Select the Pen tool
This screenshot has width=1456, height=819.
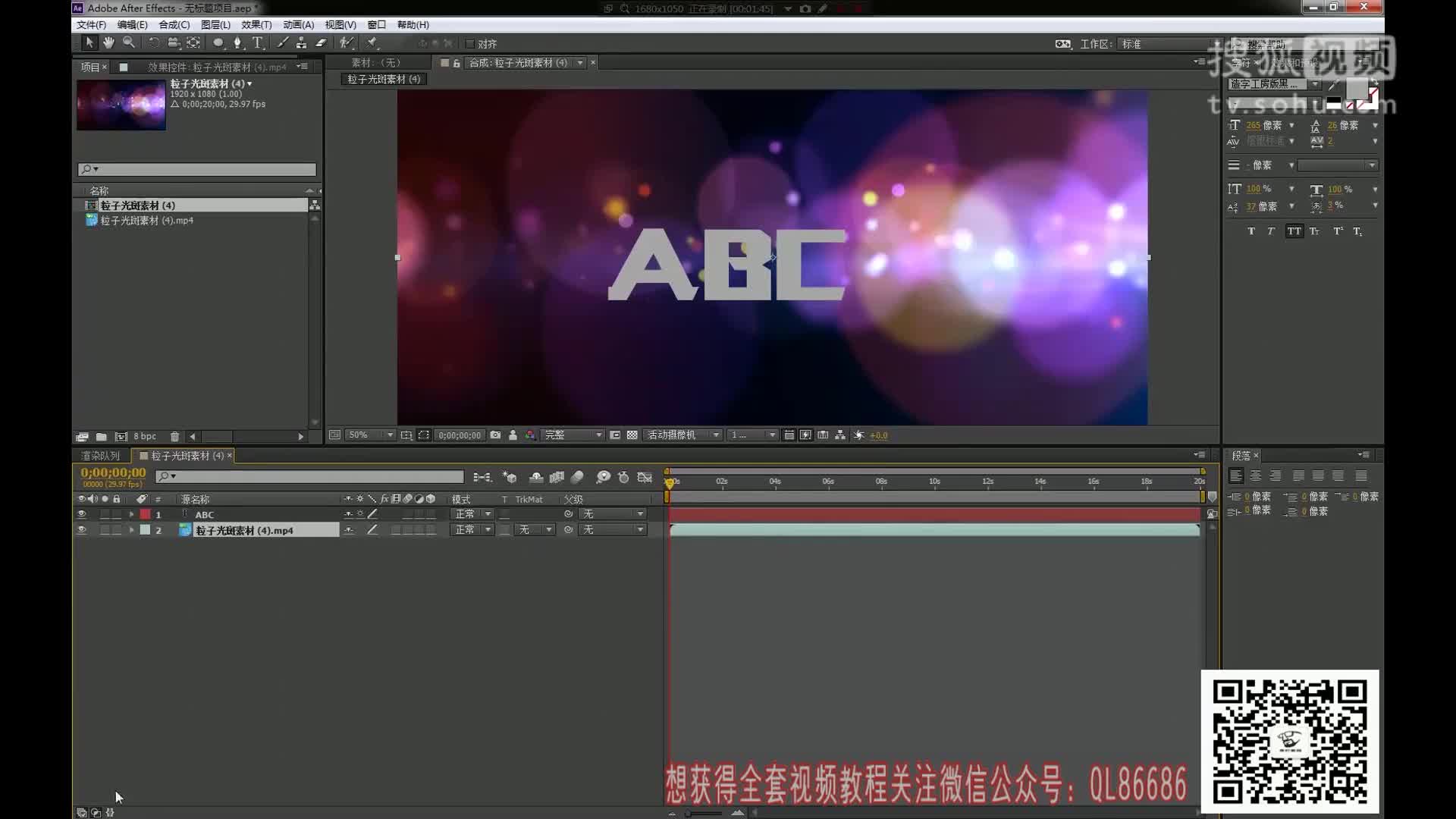[238, 43]
